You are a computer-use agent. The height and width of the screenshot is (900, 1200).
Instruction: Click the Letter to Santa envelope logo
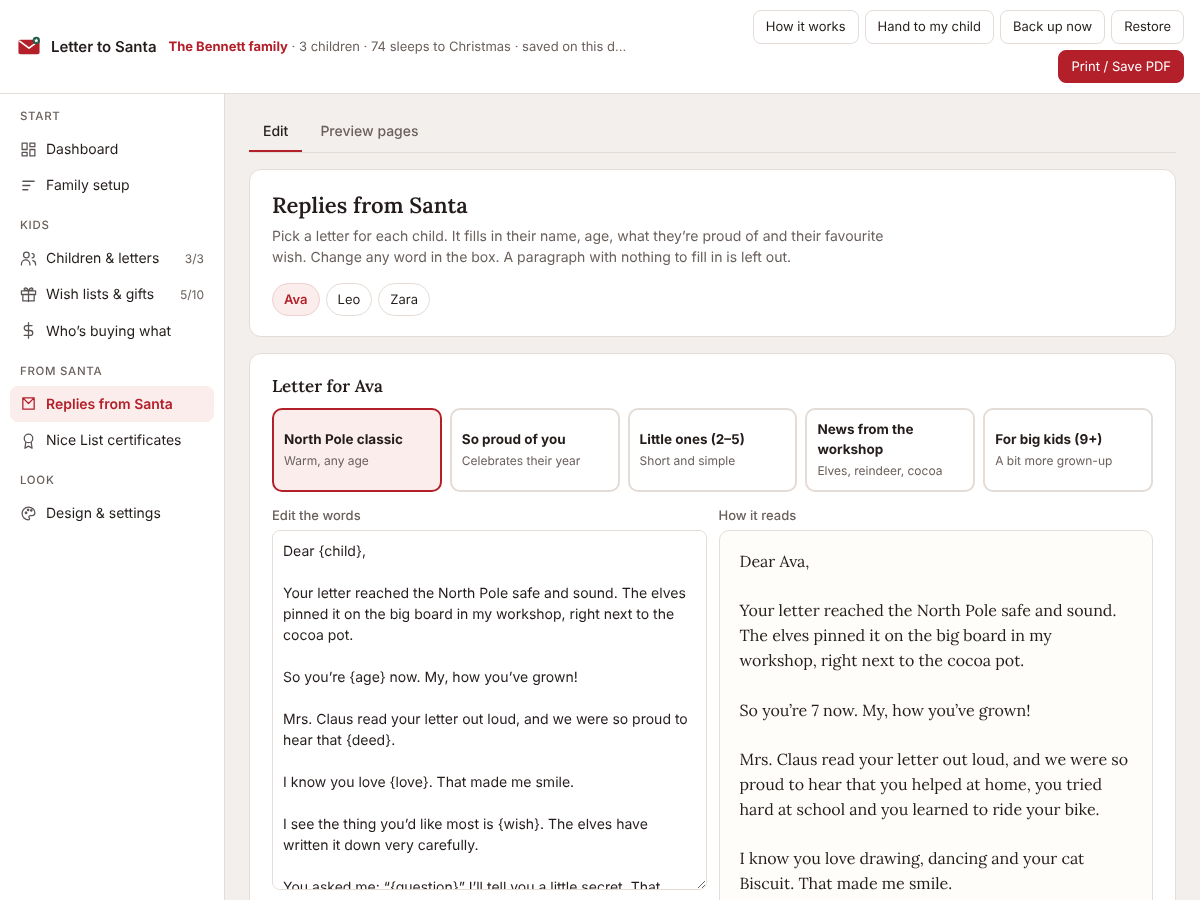[29, 46]
